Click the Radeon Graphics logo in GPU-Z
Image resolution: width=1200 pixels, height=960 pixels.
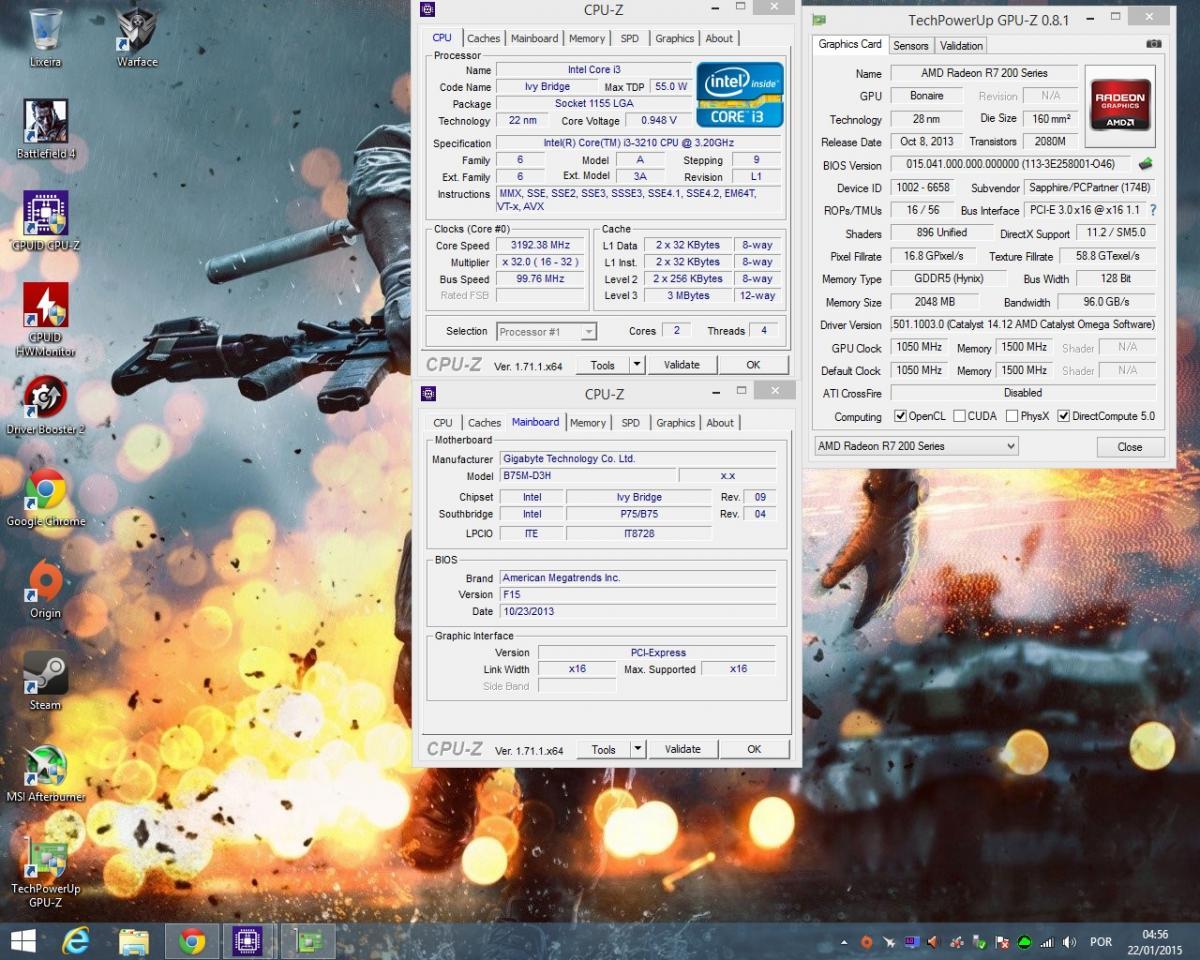tap(1120, 105)
